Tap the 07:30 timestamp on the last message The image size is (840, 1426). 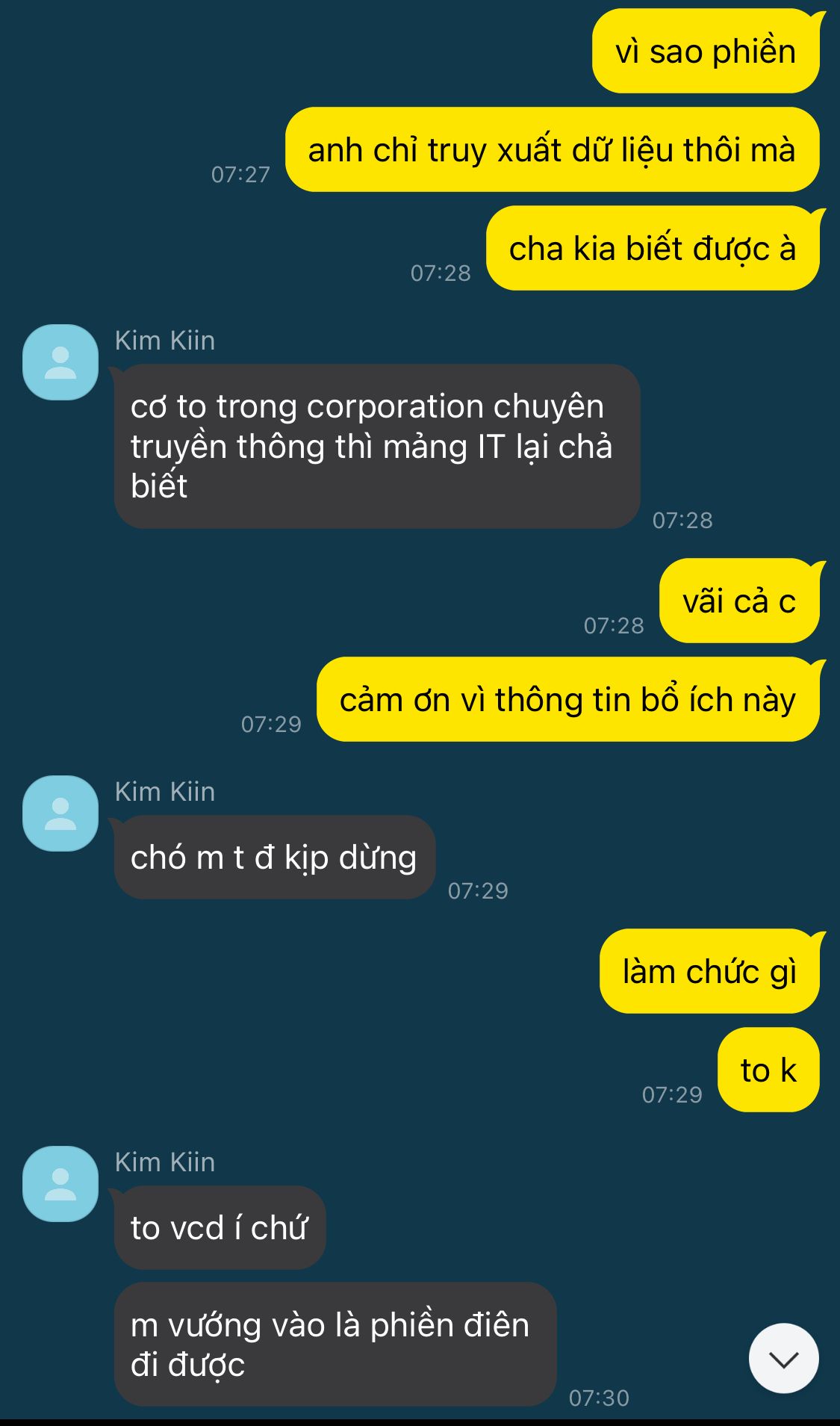[x=599, y=1398]
